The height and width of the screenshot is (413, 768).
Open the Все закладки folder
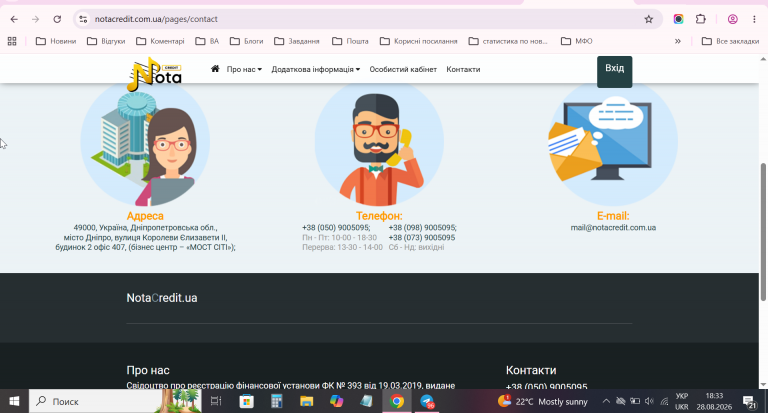(730, 41)
